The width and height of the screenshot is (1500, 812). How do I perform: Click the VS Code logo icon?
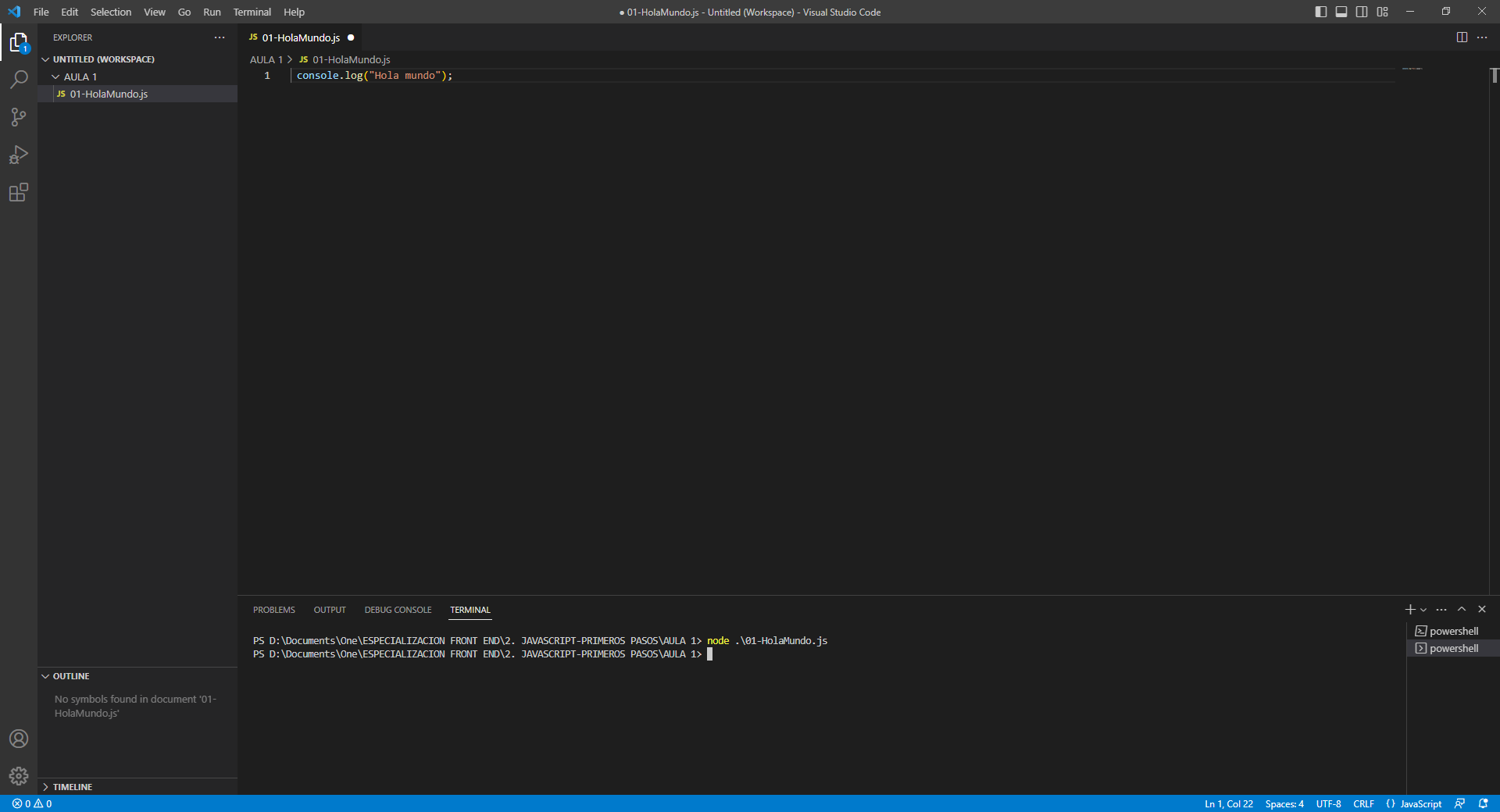(x=14, y=12)
